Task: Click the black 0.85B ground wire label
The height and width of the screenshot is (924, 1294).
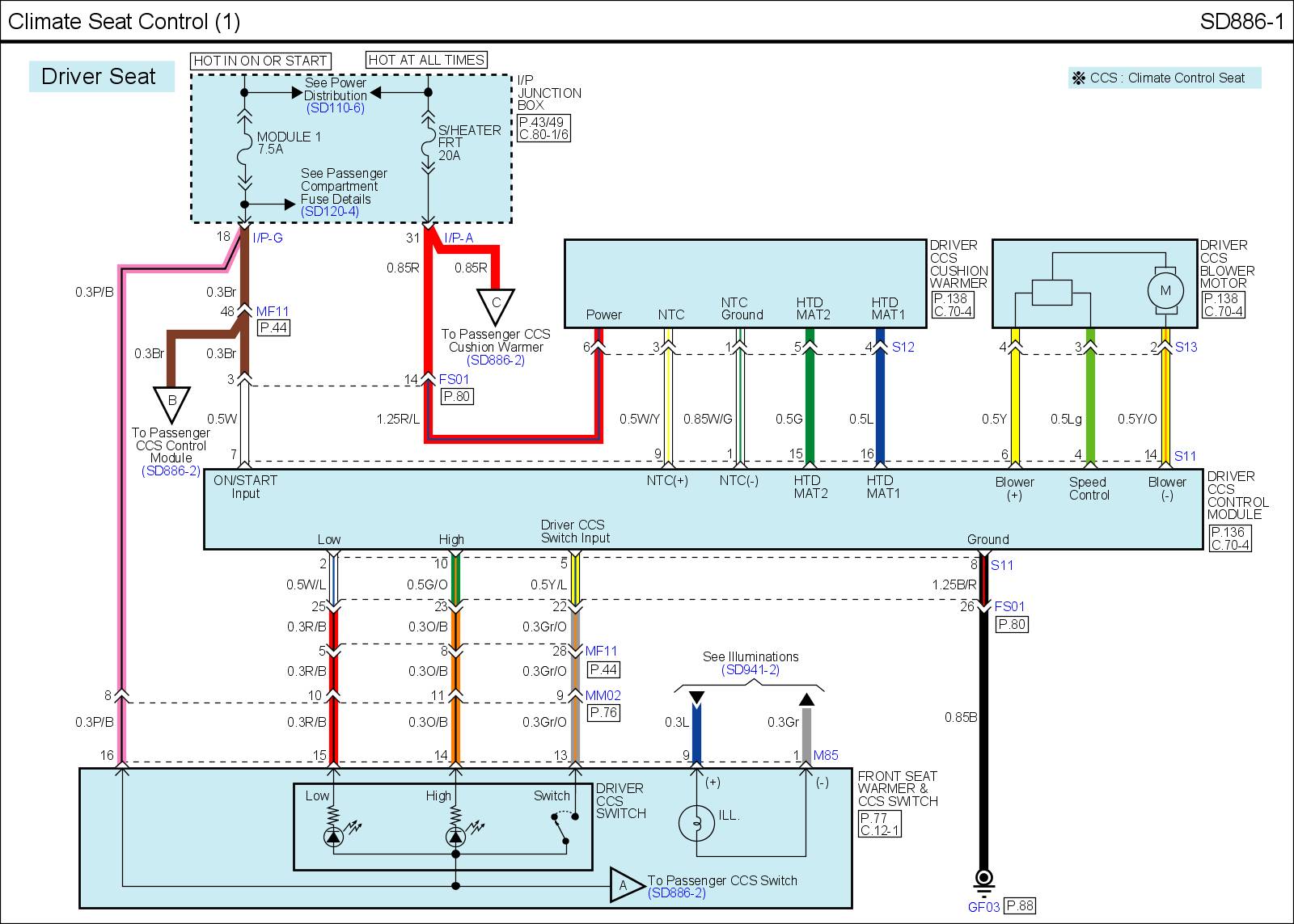Action: click(961, 717)
